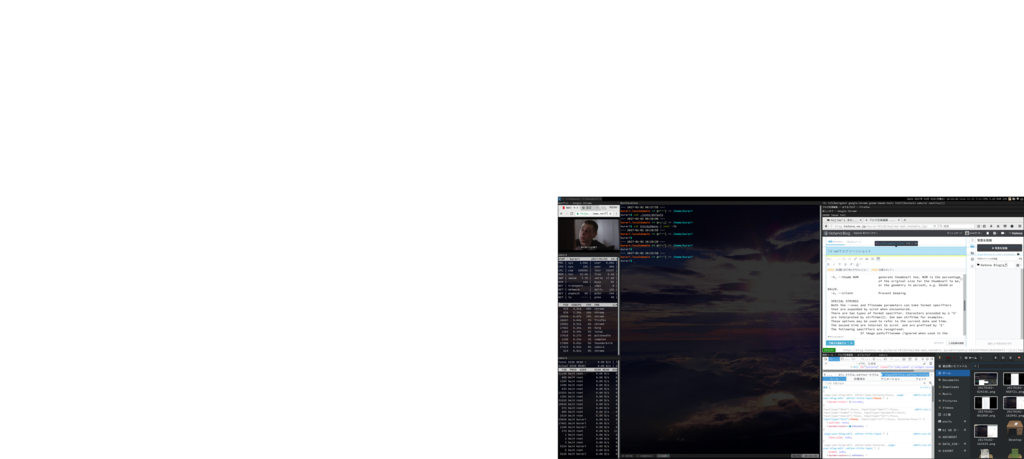
Task: Open Videos folder in file manager sidebar
Action: [951, 407]
